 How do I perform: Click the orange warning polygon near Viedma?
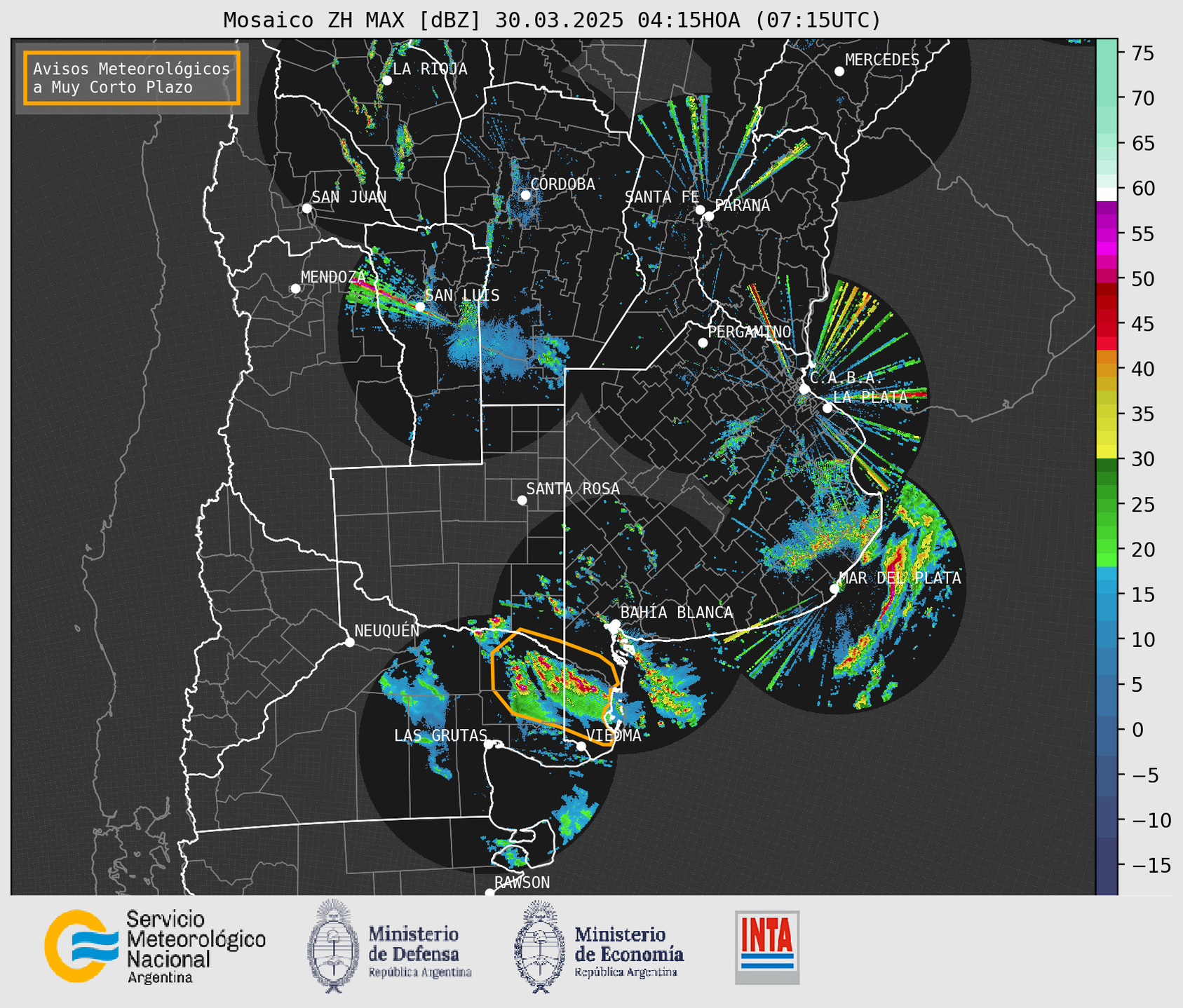coord(554,686)
